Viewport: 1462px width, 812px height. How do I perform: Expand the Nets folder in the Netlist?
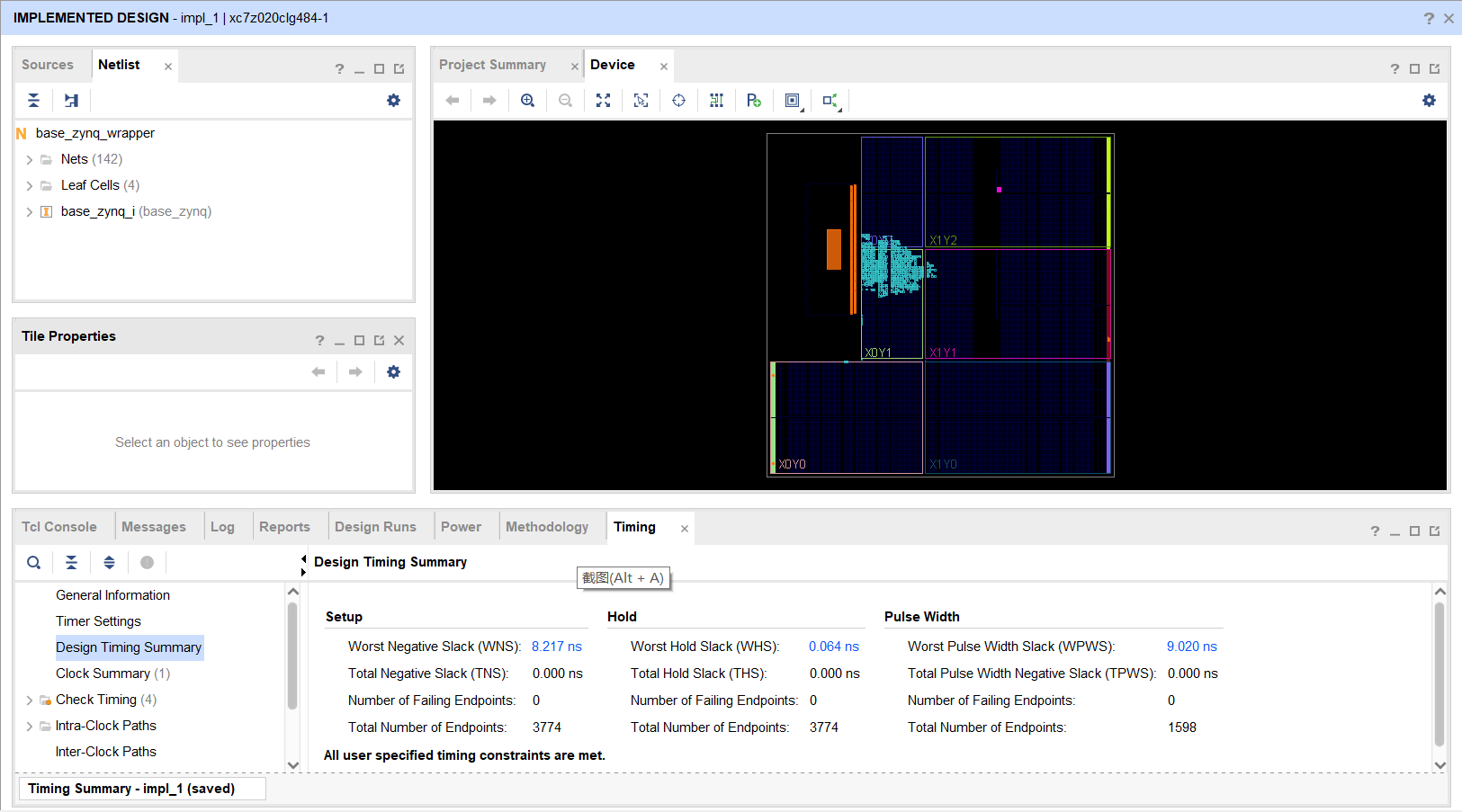29,158
